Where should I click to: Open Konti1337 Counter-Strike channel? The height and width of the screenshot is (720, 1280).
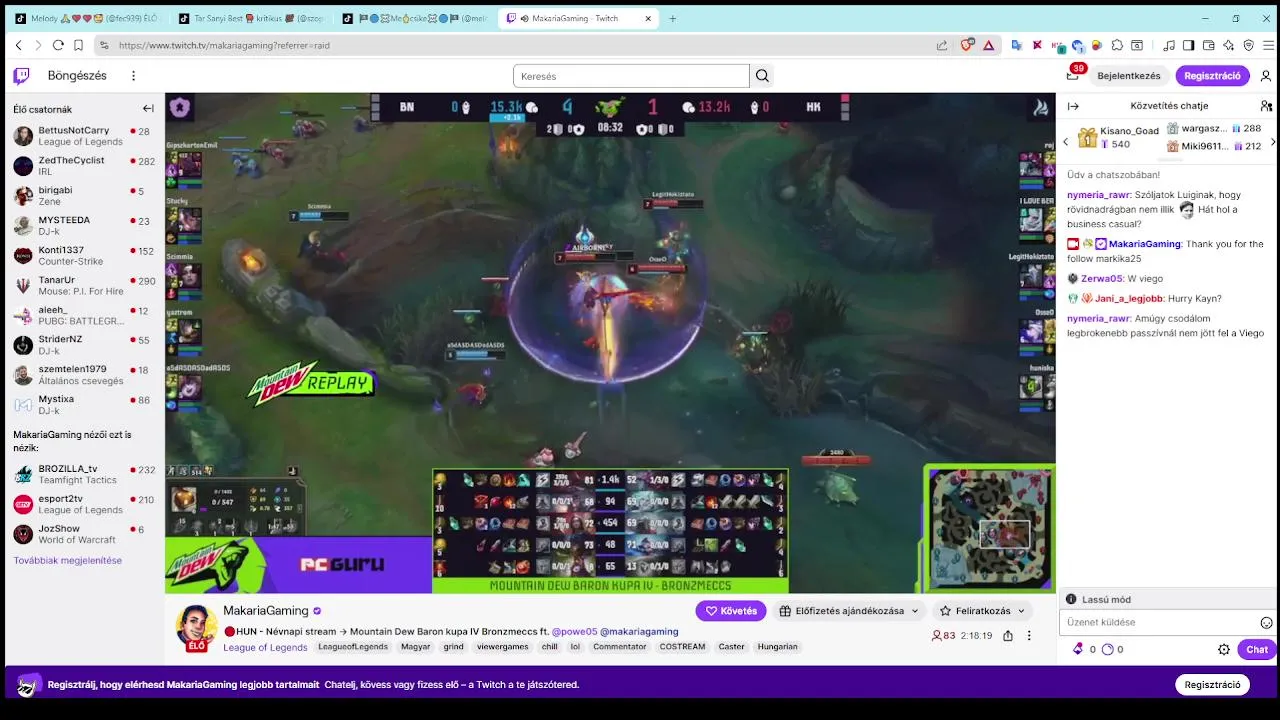point(85,255)
